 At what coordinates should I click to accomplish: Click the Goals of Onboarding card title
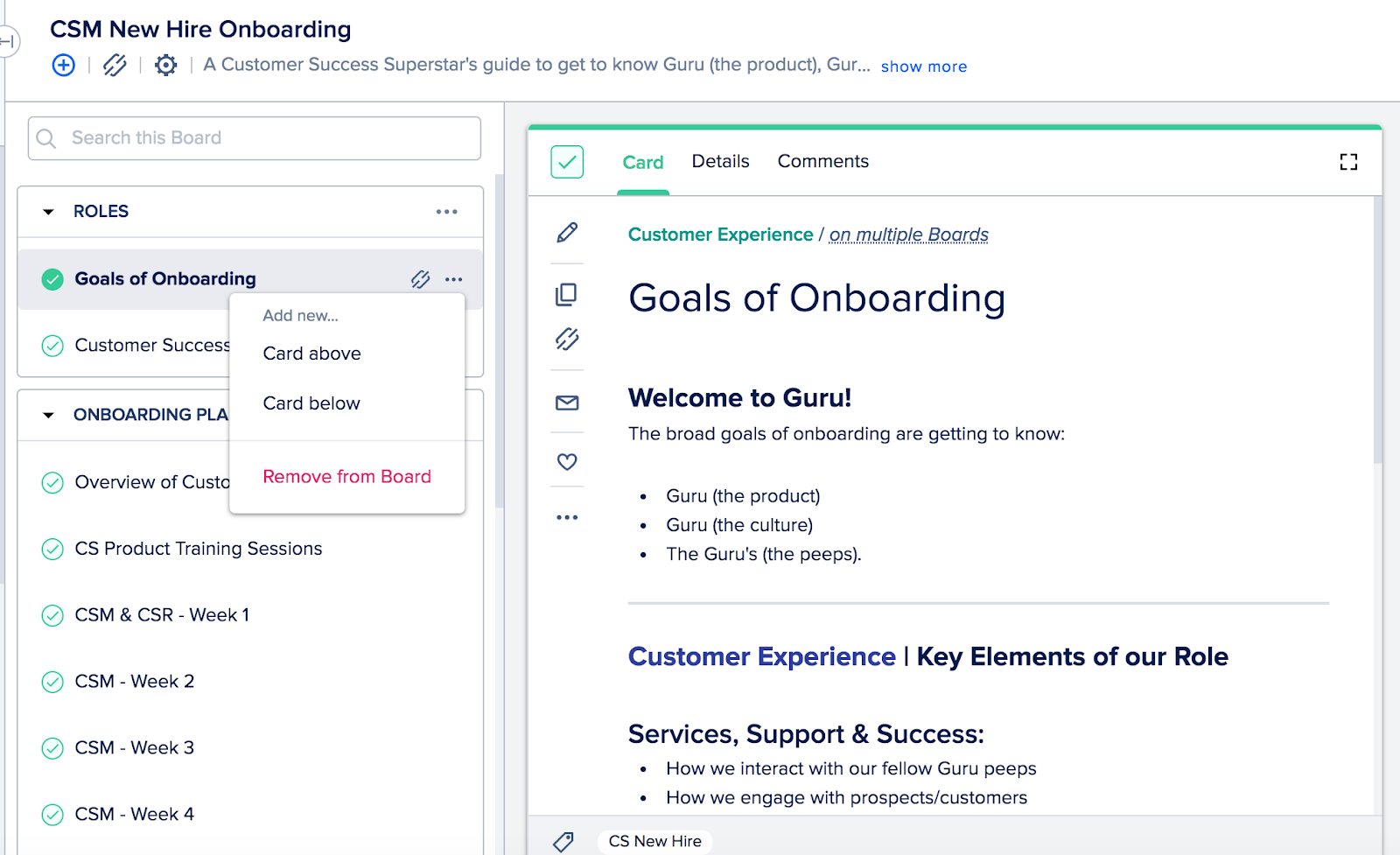(x=817, y=298)
